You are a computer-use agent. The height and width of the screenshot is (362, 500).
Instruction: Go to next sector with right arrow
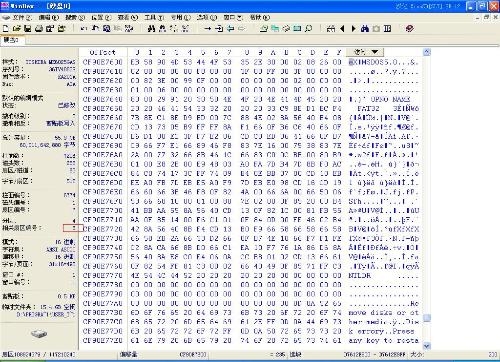353,29
